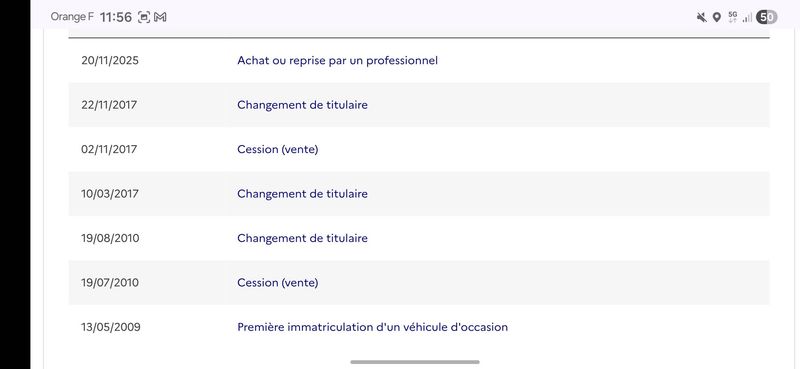Open Cession (vente) entry dated 19/07/2010

click(278, 282)
